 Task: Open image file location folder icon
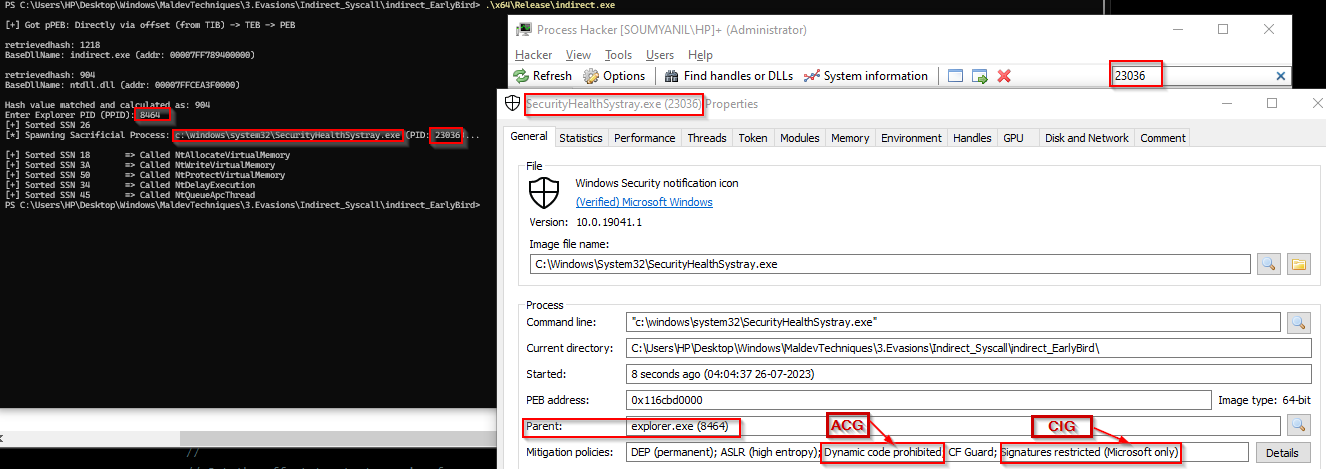pyautogui.click(x=1298, y=264)
